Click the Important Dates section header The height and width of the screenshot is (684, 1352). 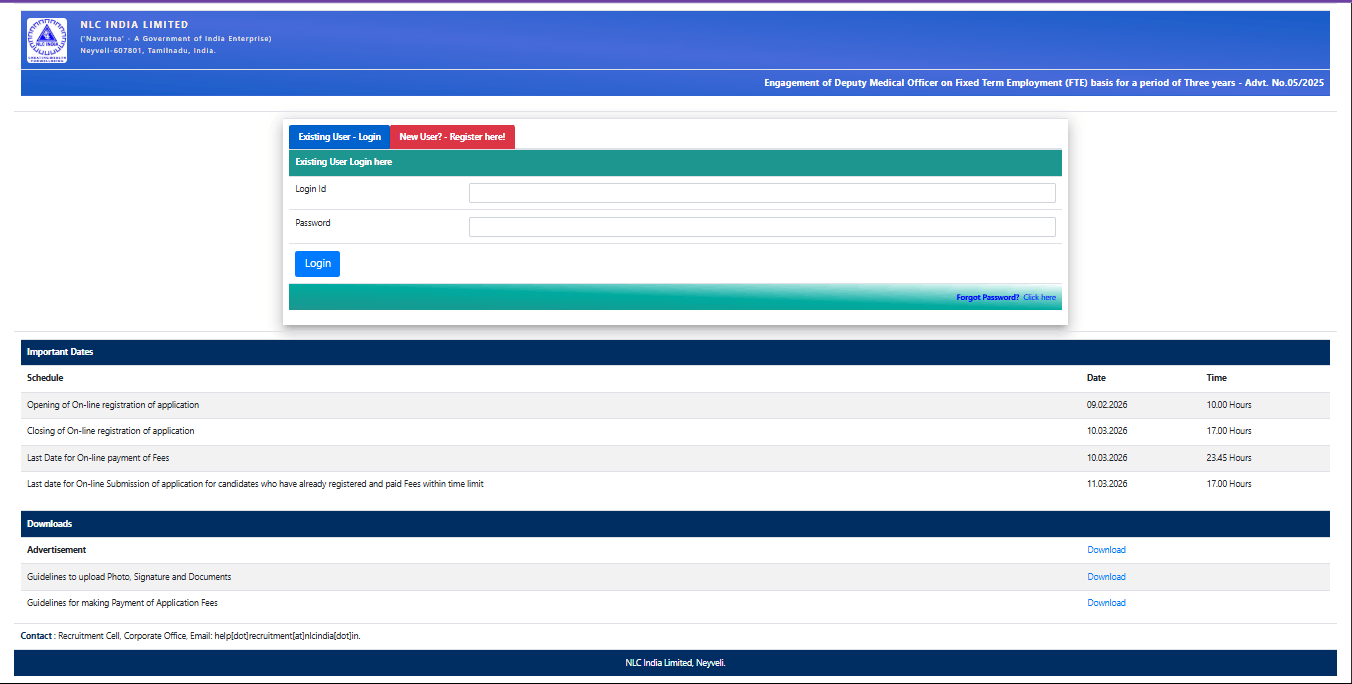pos(60,352)
